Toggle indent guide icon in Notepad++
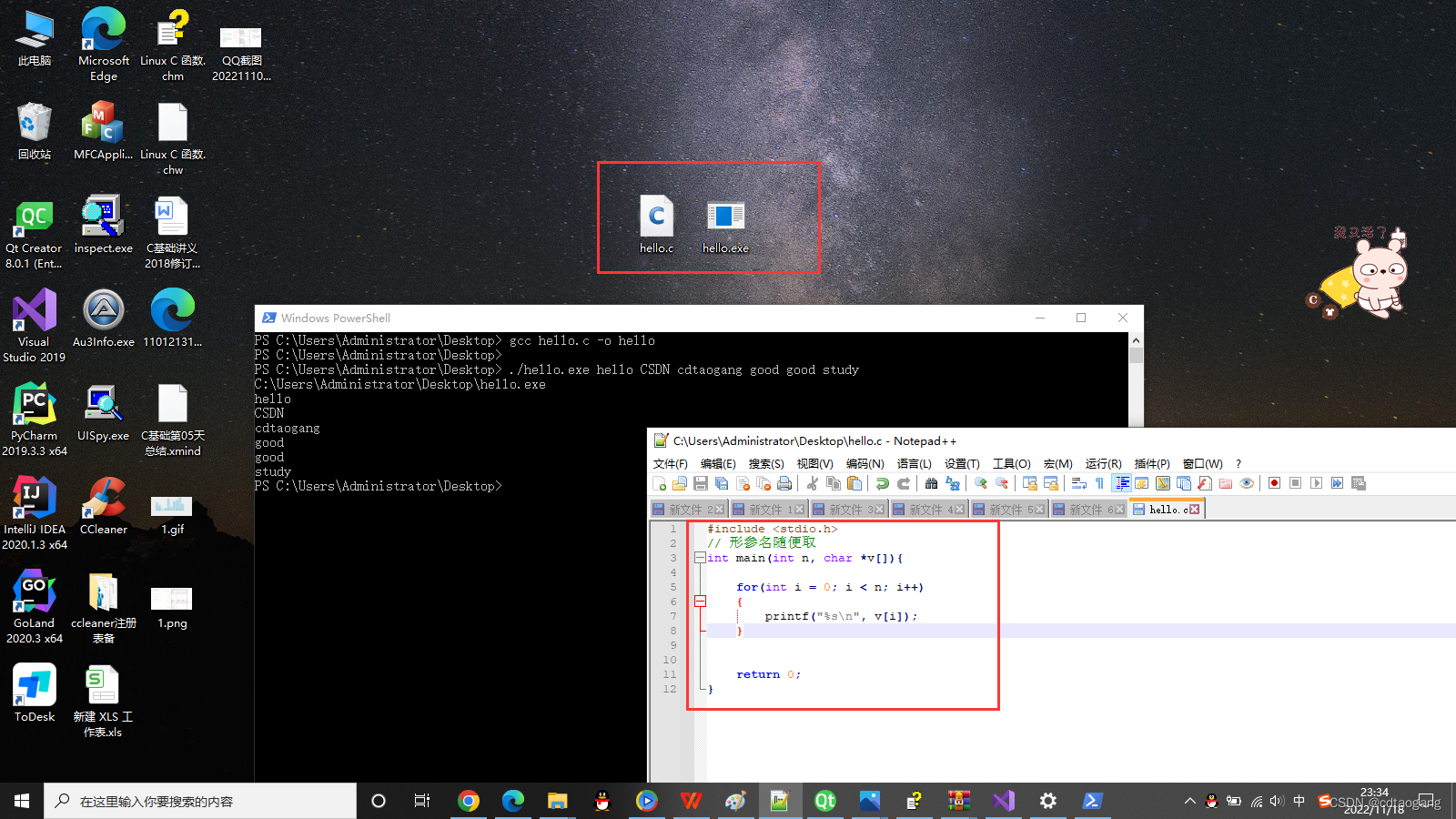This screenshot has width=1456, height=819. tap(1122, 483)
